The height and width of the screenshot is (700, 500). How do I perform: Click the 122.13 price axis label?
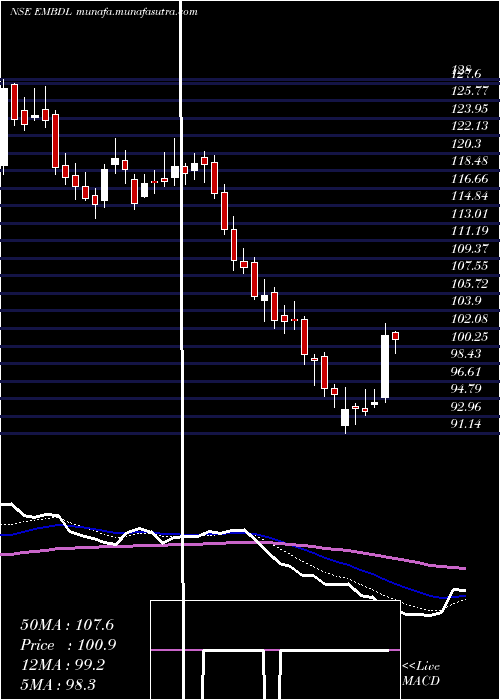469,126
